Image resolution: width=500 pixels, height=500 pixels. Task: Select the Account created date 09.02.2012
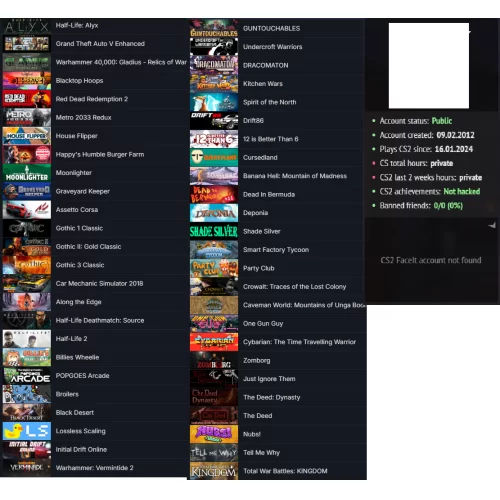(455, 135)
